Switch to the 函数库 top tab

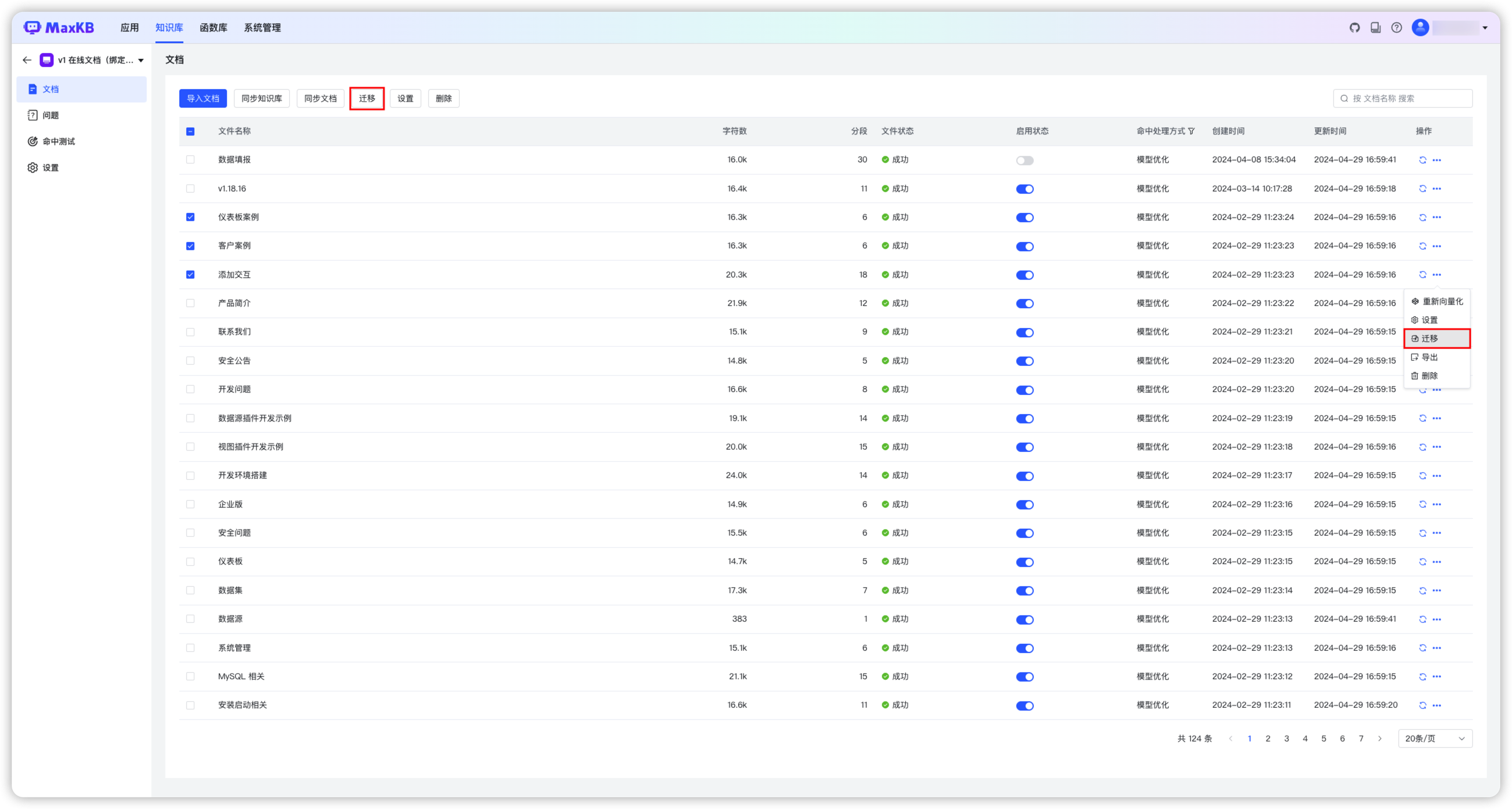213,27
